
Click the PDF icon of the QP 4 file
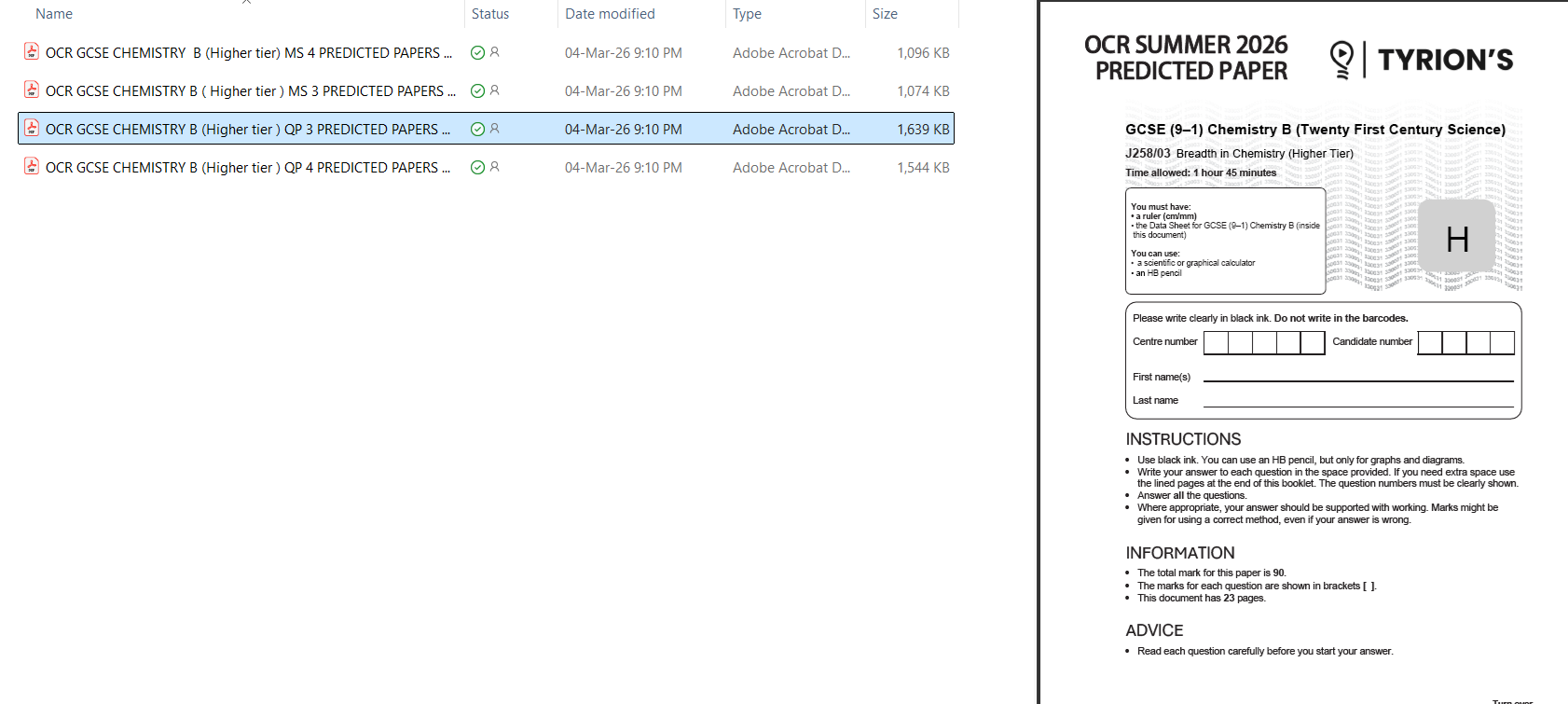[x=31, y=167]
